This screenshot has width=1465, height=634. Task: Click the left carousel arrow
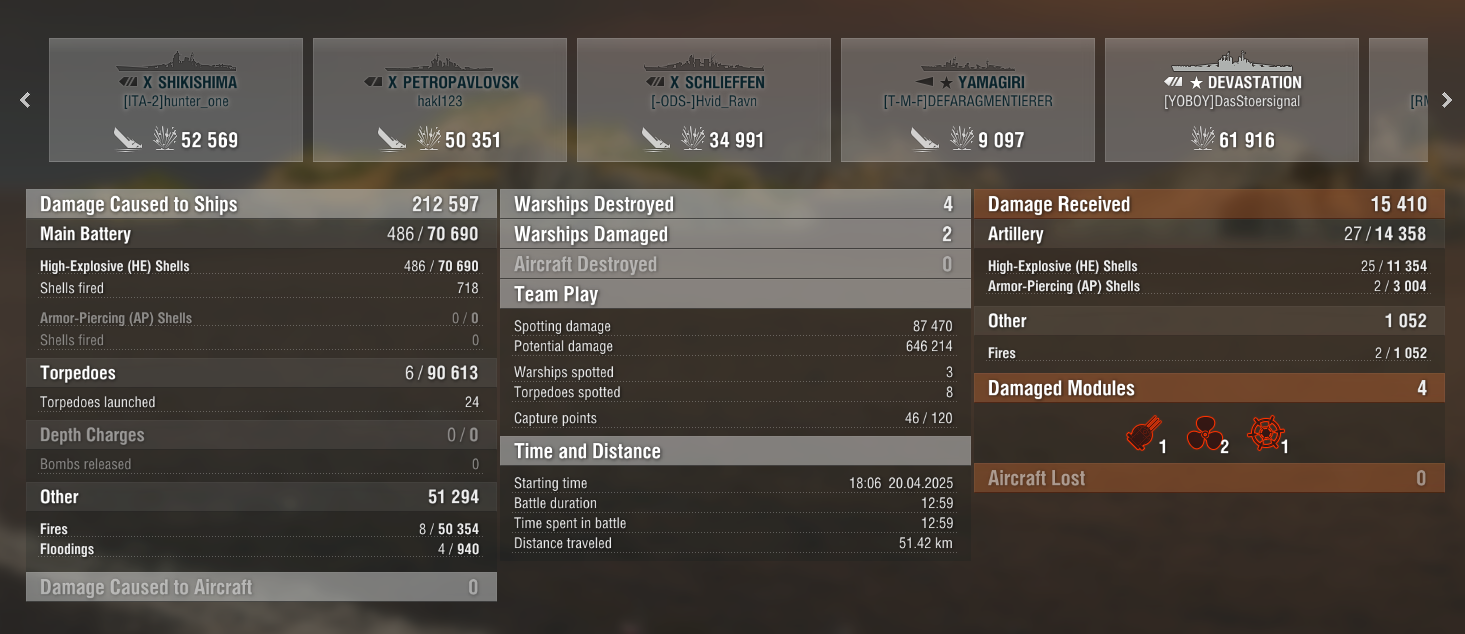(26, 100)
